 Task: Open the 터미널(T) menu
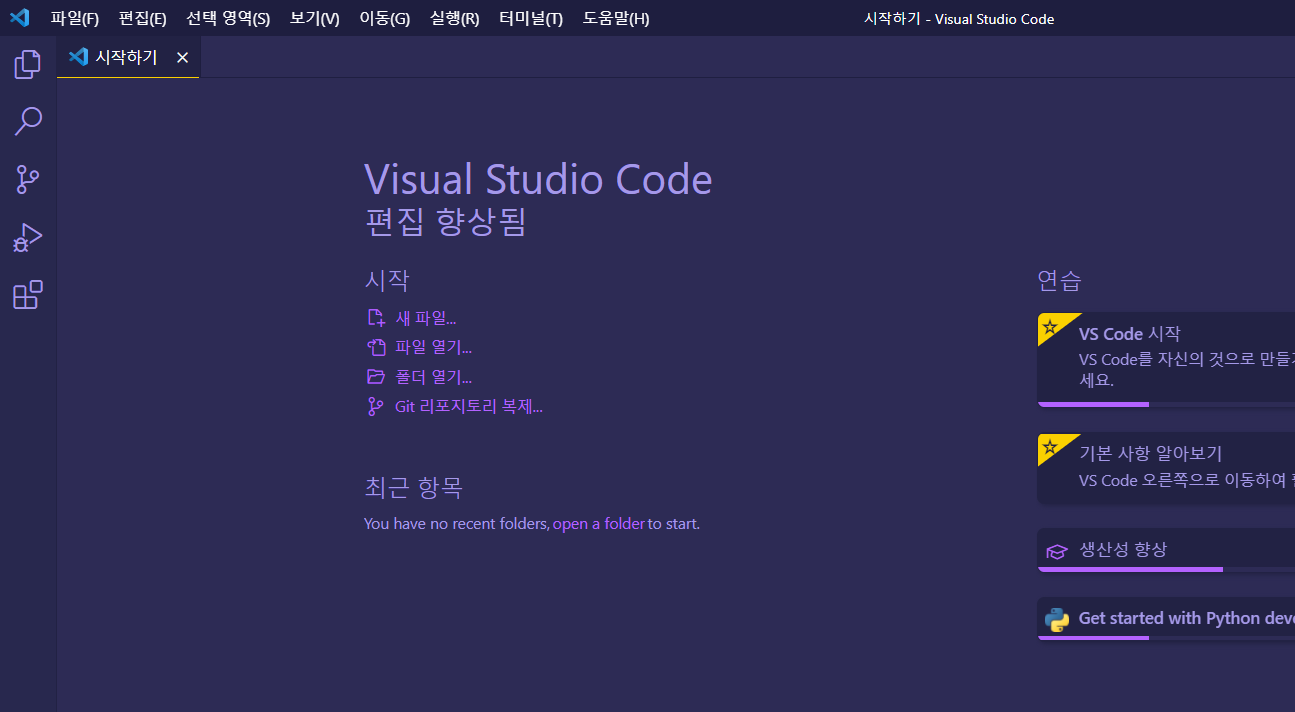pyautogui.click(x=531, y=19)
